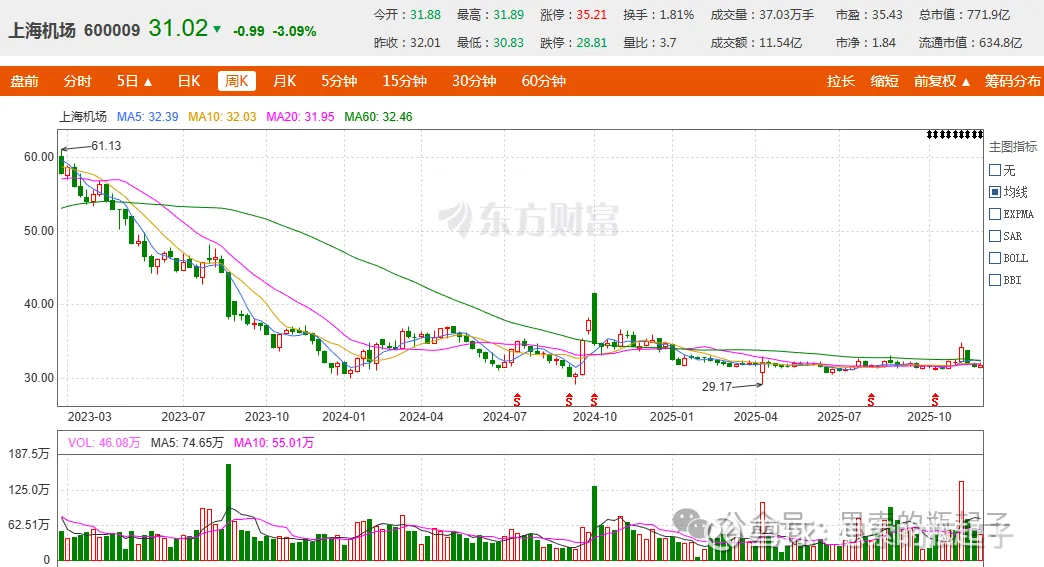Click the S marker near 2025-10
The width and height of the screenshot is (1044, 567).
tap(935, 399)
